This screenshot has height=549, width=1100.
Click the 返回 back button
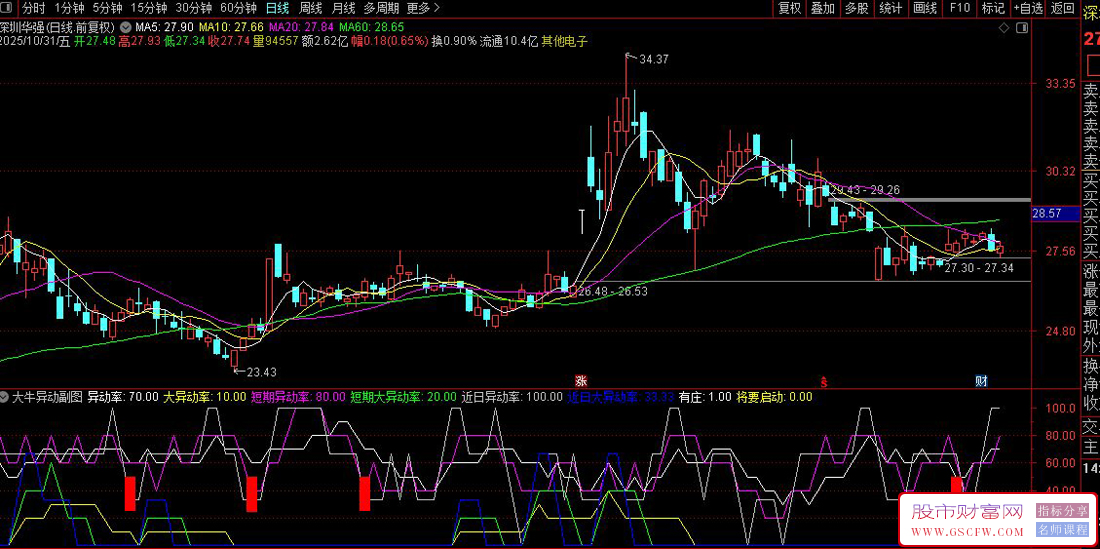click(x=1062, y=8)
